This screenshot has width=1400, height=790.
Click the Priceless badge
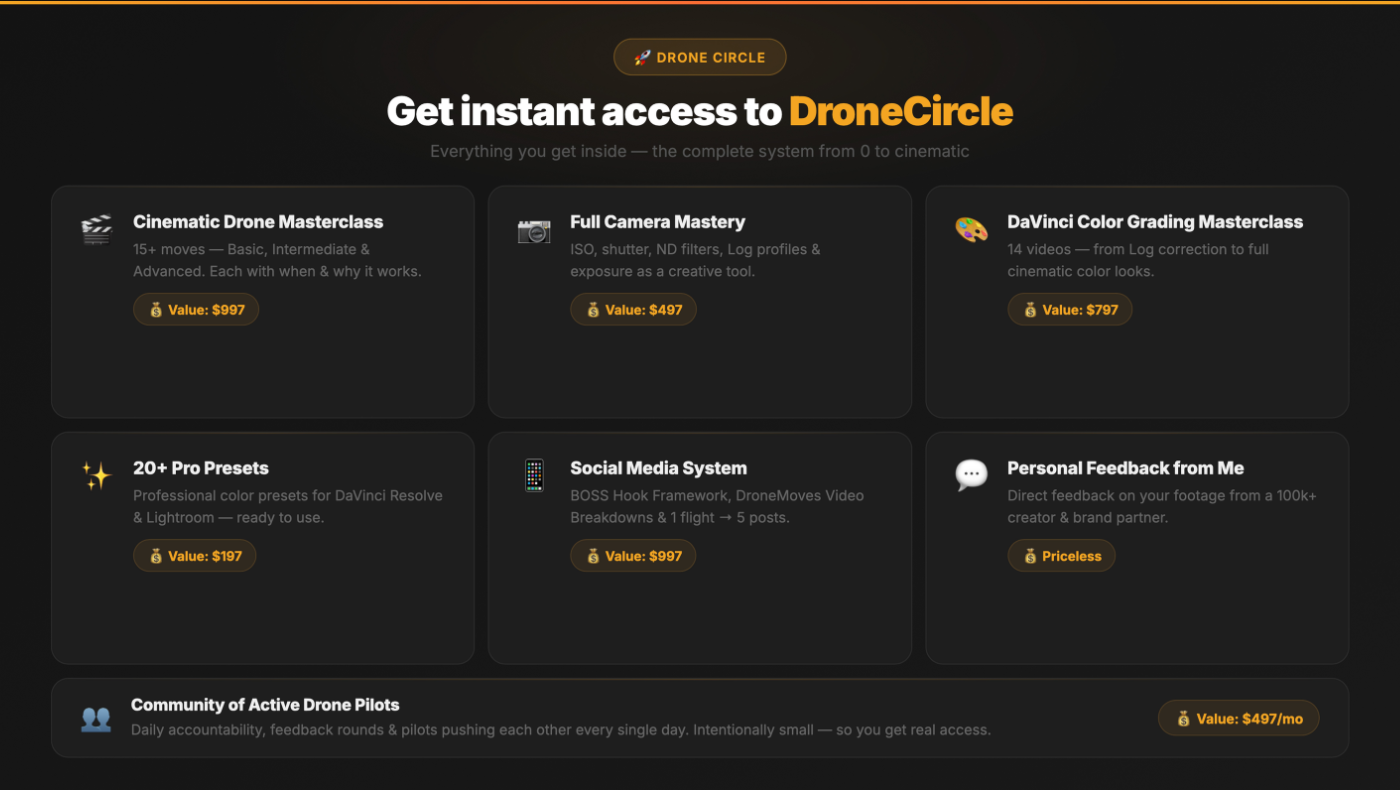(1061, 556)
